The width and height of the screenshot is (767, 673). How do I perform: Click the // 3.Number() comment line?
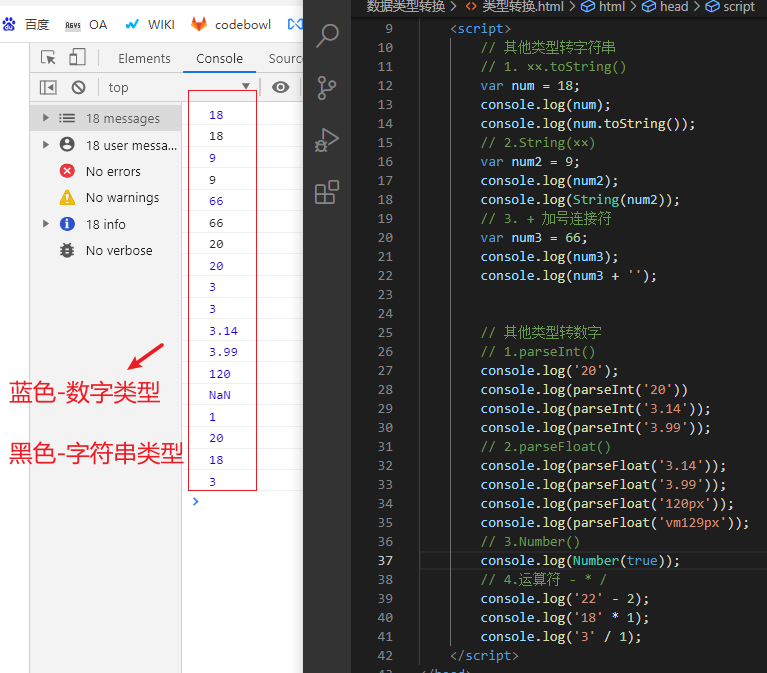[530, 541]
